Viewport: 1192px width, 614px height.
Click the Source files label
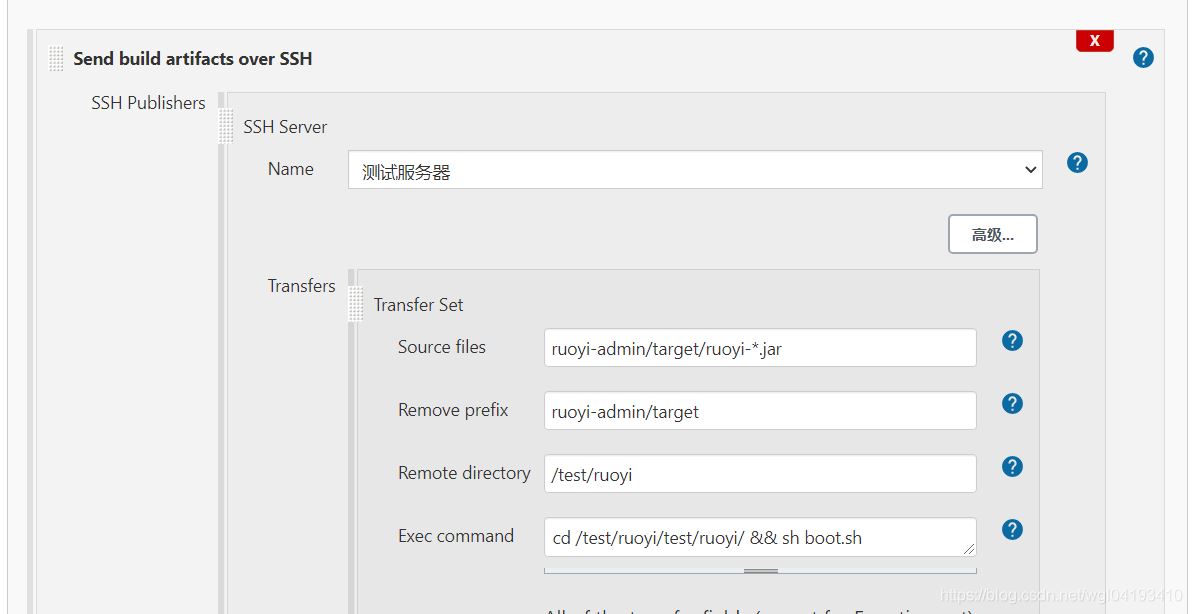tap(442, 347)
